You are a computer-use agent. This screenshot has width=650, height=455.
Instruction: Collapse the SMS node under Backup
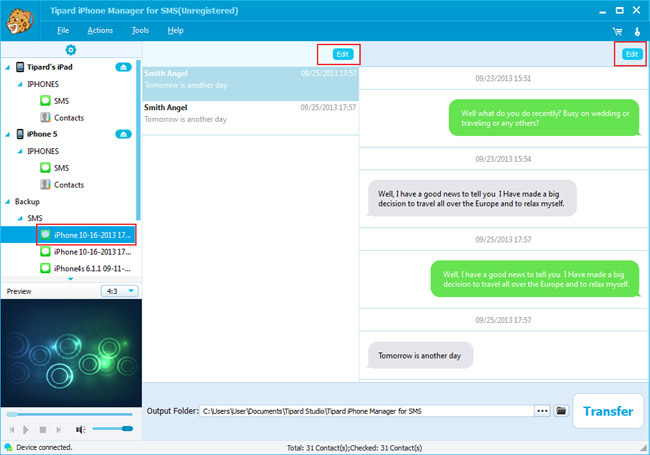(x=20, y=218)
